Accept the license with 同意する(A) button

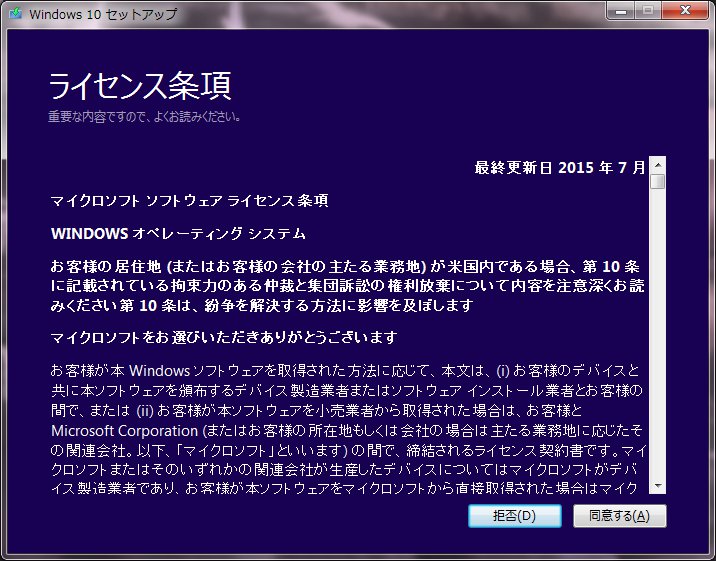tap(620, 516)
